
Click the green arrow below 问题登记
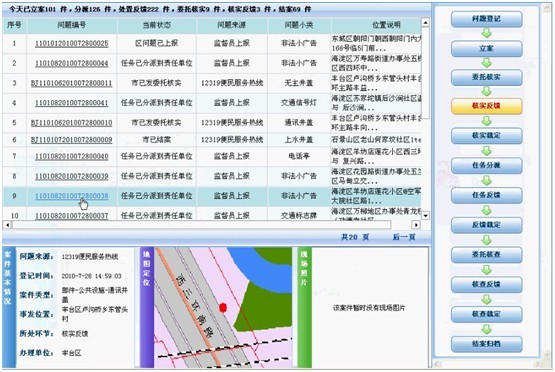point(487,34)
